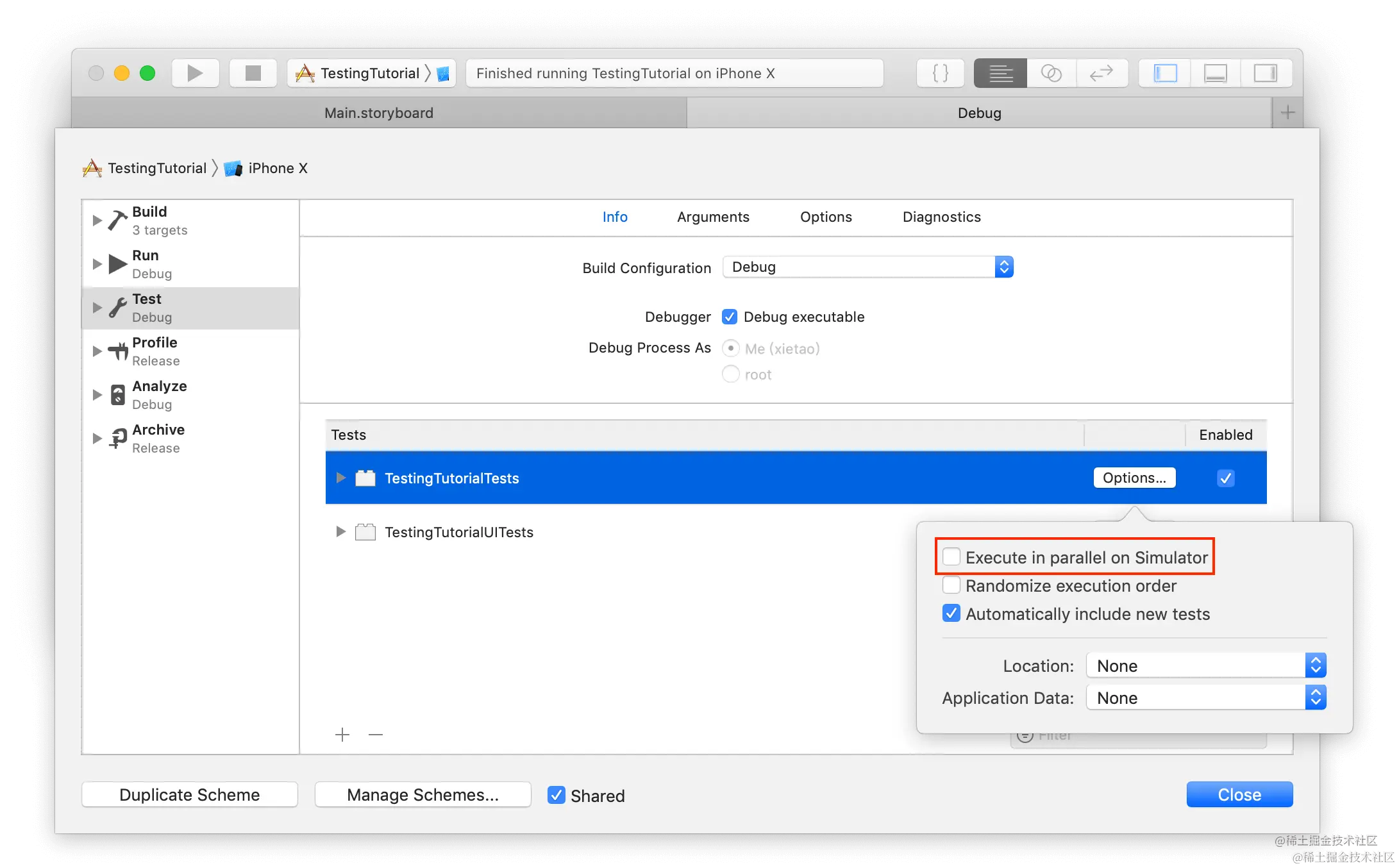Add a test target with plus icon

point(342,735)
